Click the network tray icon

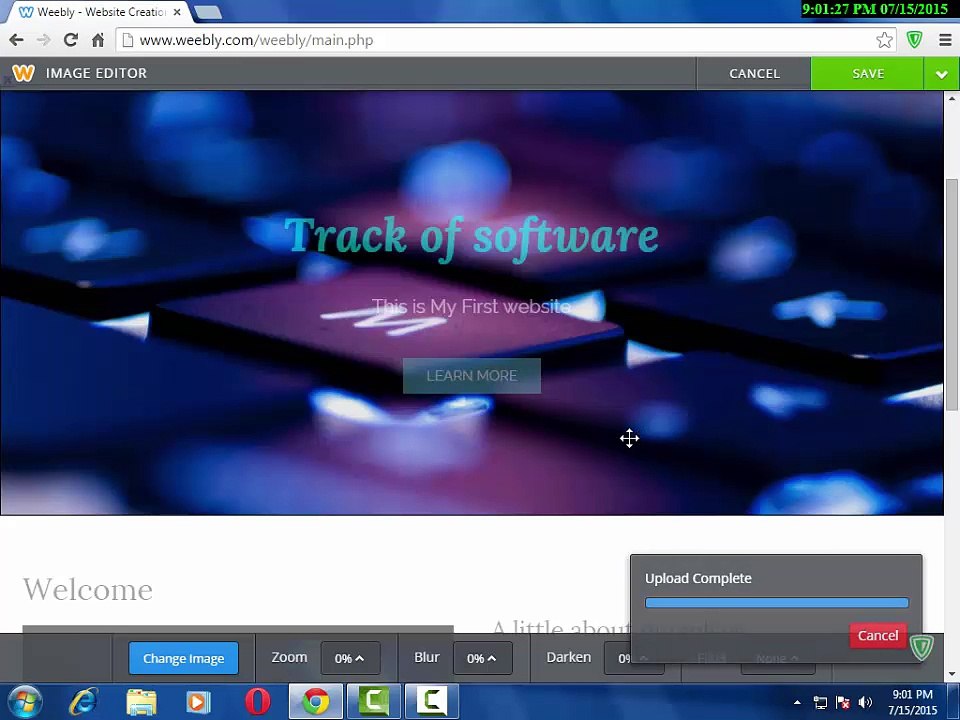(820, 702)
